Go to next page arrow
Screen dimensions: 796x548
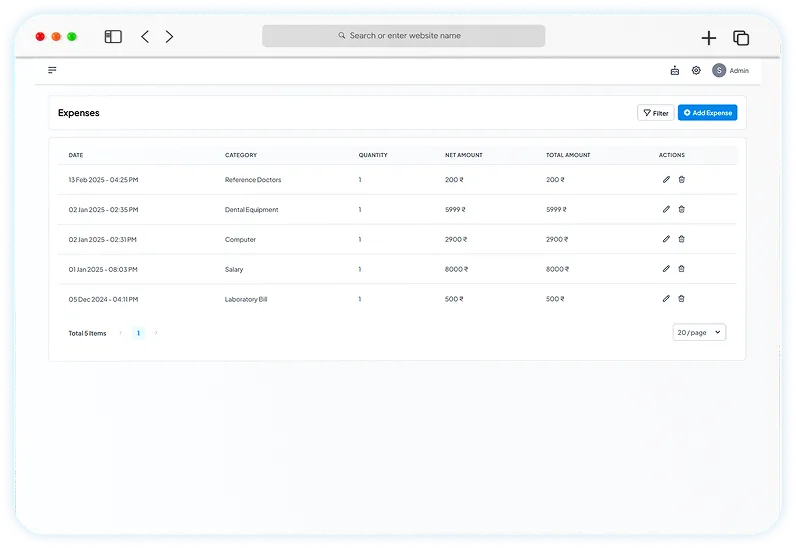(156, 333)
